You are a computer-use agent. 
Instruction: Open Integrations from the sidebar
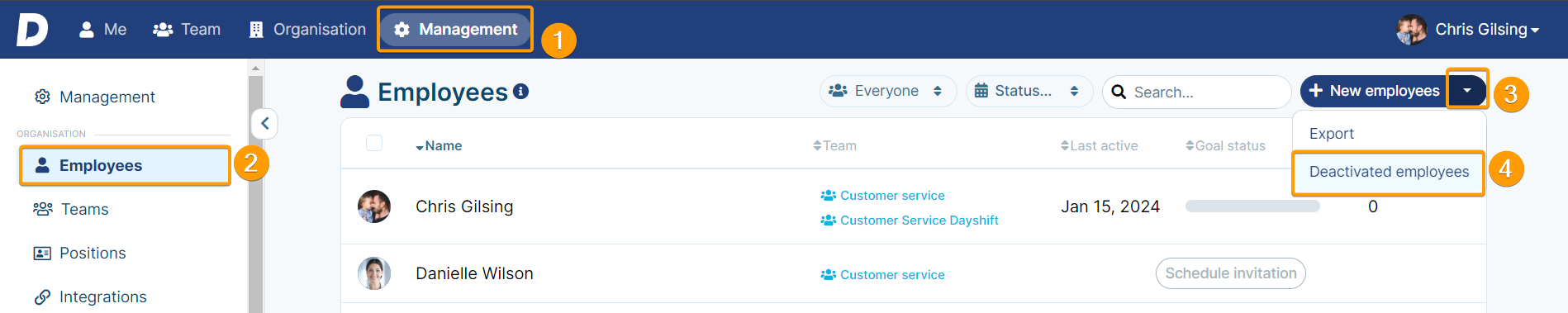[90, 296]
